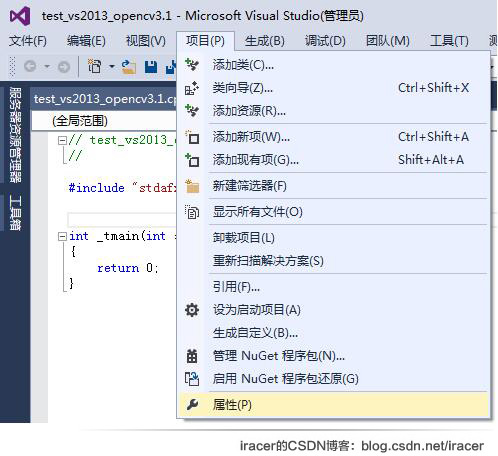Click the 添加现有项 icon
Viewport: 498px width, 456px height.
(x=192, y=160)
